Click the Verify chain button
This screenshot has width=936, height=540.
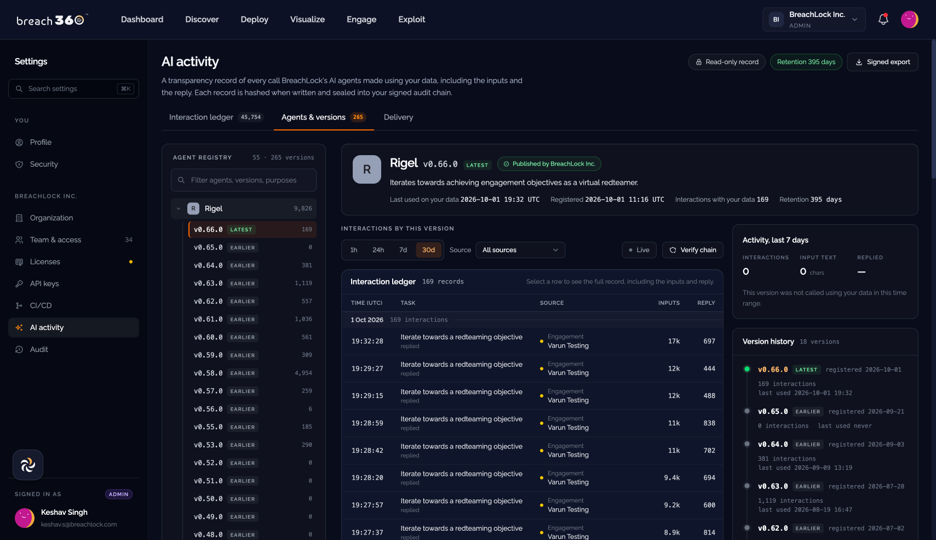(x=692, y=250)
